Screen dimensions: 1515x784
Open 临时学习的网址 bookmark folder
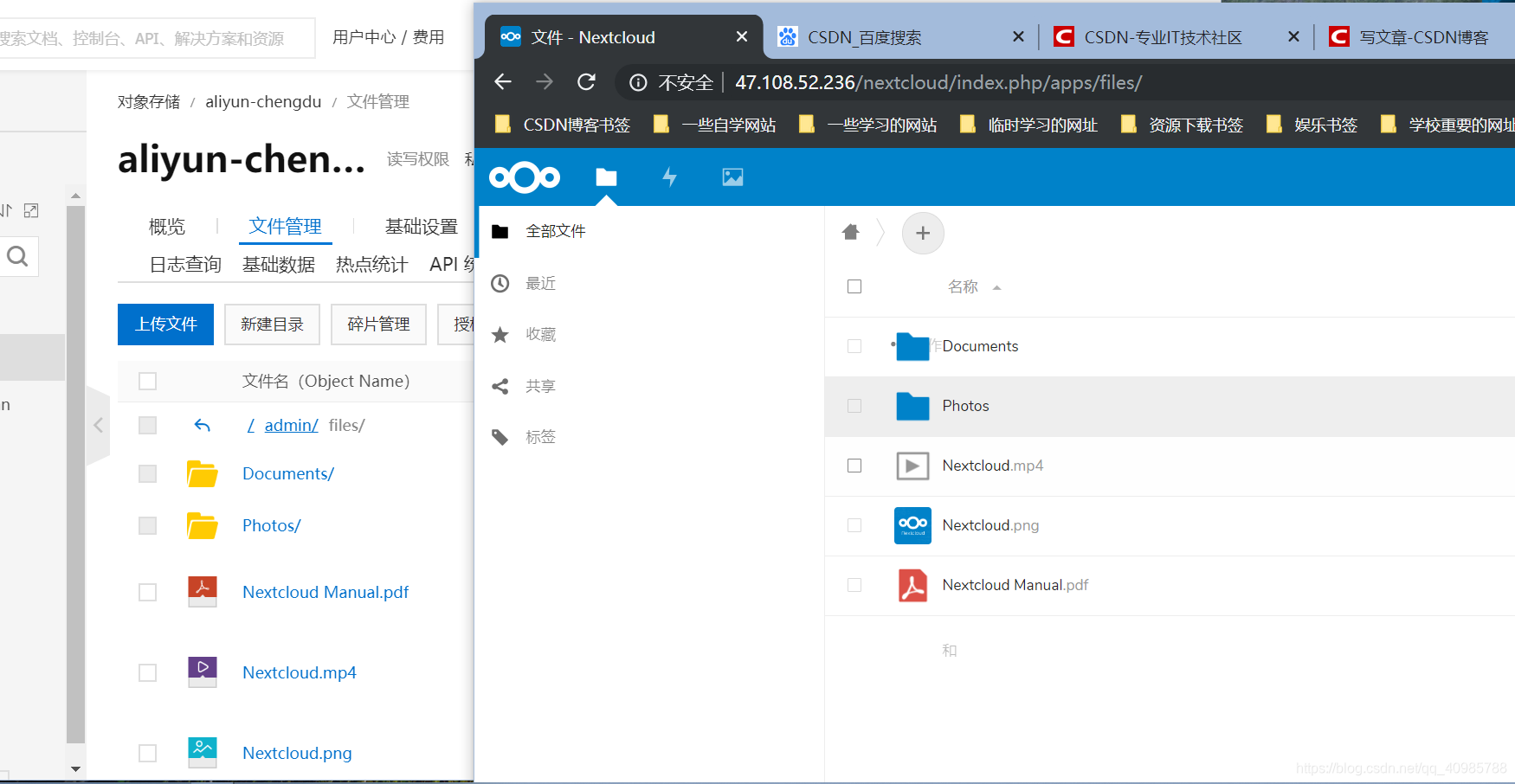pos(1028,125)
